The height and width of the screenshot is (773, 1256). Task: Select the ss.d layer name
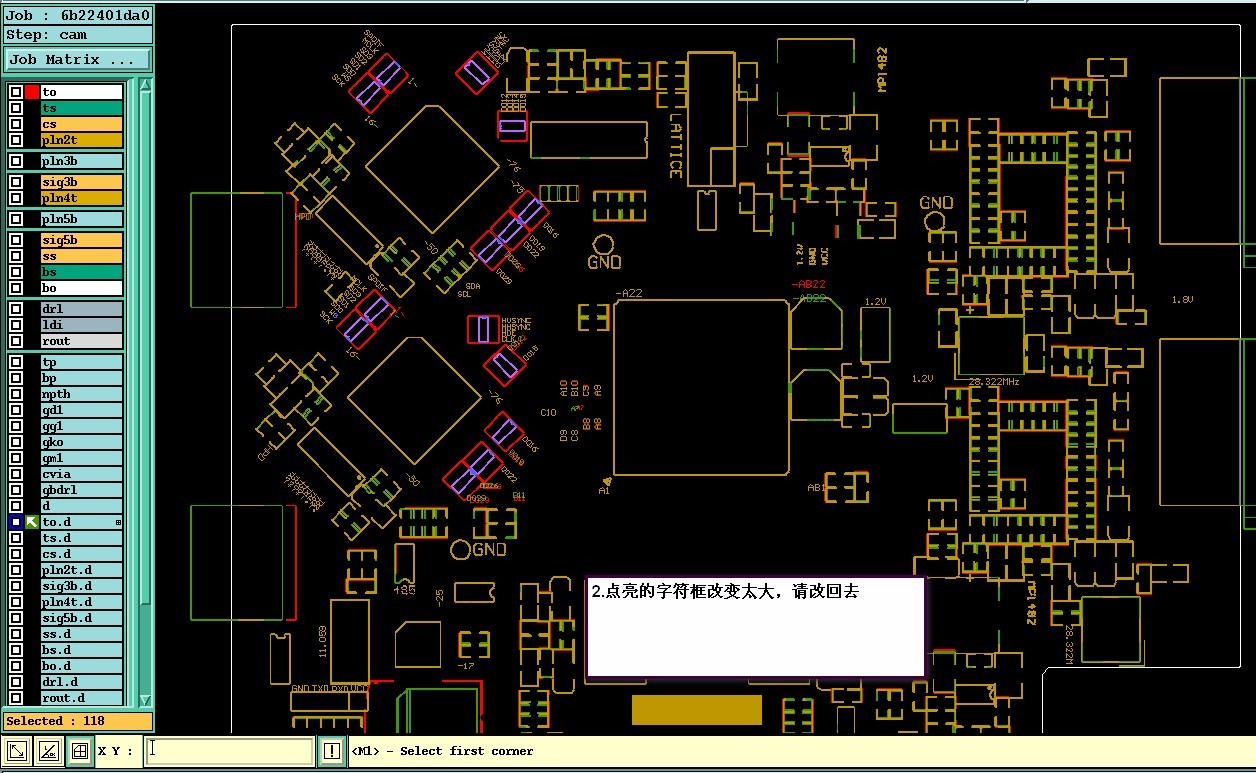81,634
